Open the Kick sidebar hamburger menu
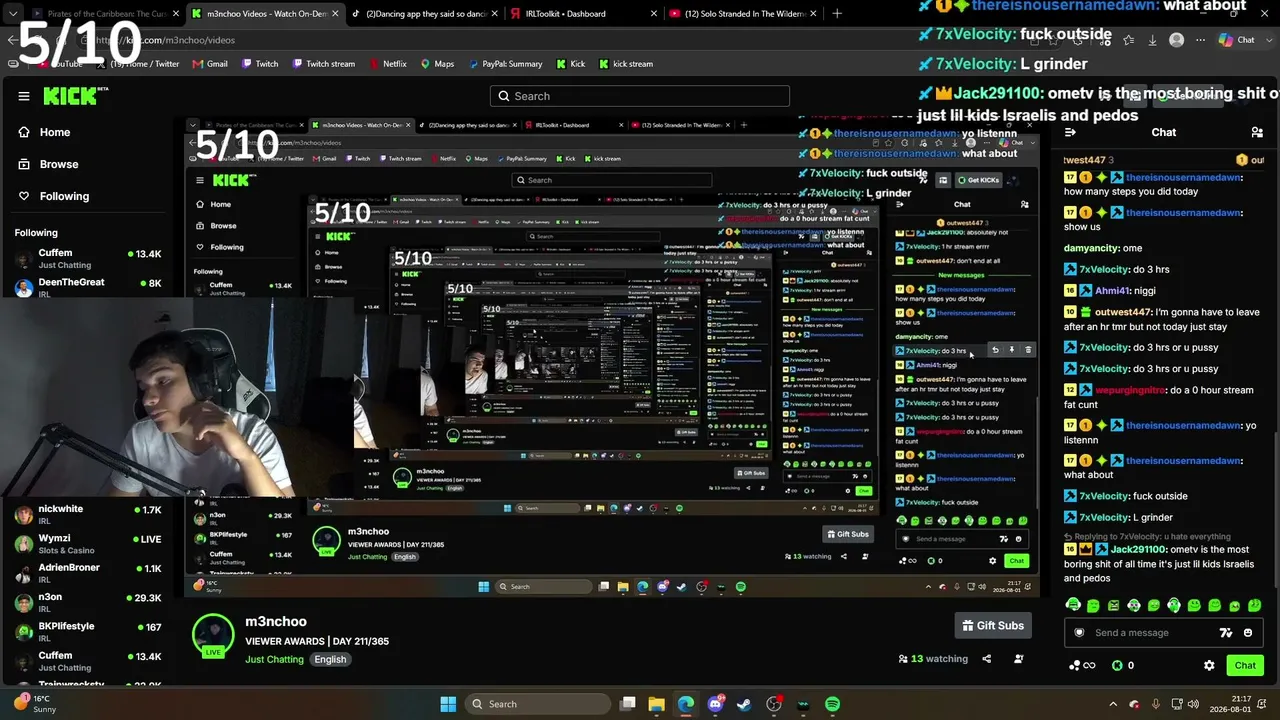The image size is (1280, 720). point(24,96)
